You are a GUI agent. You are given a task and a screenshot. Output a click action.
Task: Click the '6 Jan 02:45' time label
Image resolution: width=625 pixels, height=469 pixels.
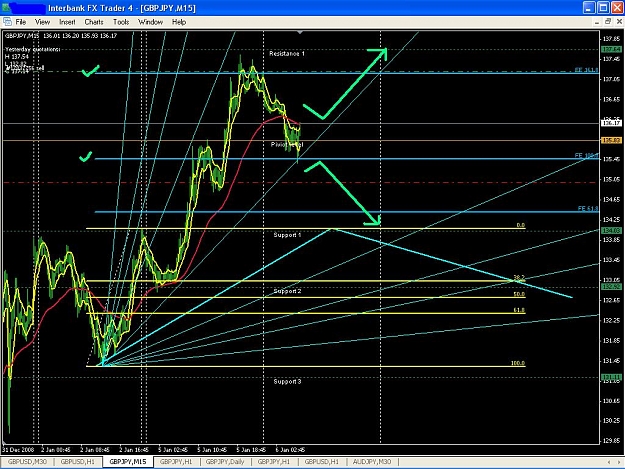point(290,449)
